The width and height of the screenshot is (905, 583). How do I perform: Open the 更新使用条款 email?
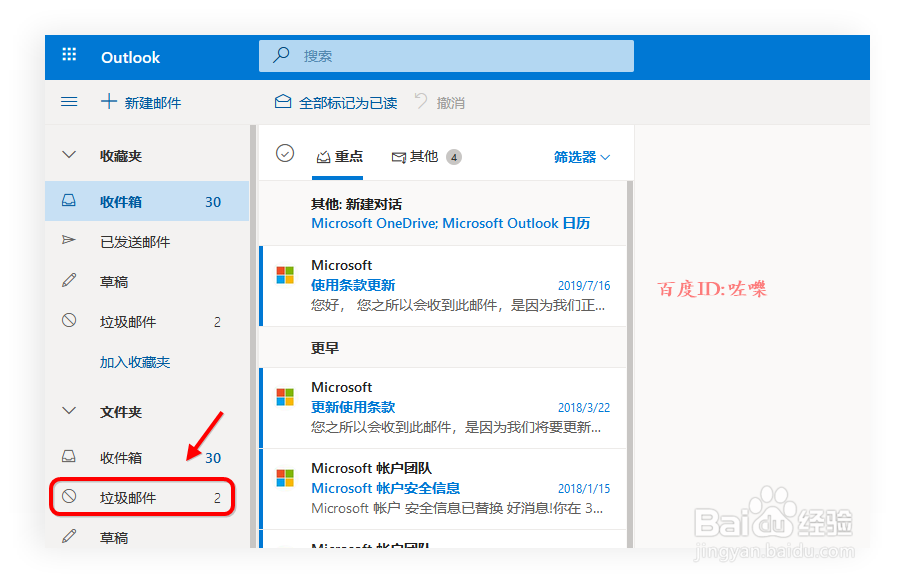click(x=443, y=408)
